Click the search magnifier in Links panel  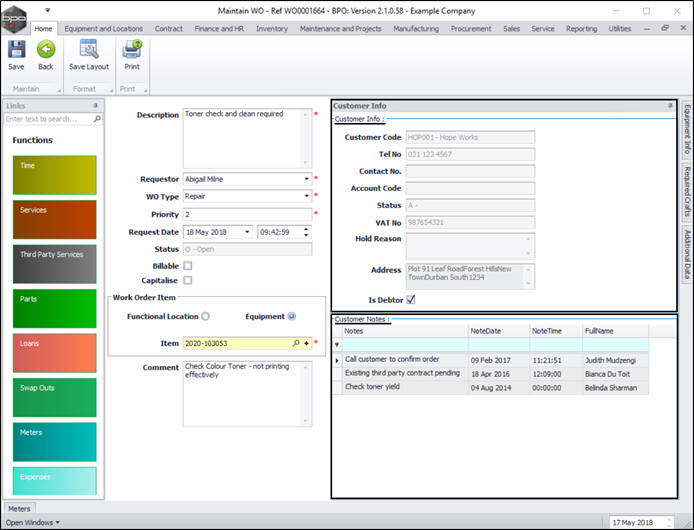click(x=97, y=119)
